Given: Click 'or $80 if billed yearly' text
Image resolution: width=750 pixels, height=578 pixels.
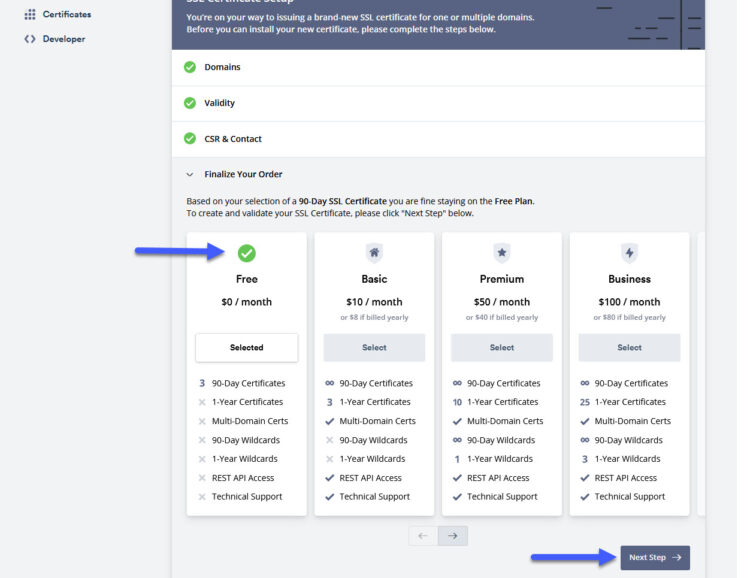Looking at the screenshot, I should pyautogui.click(x=629, y=317).
